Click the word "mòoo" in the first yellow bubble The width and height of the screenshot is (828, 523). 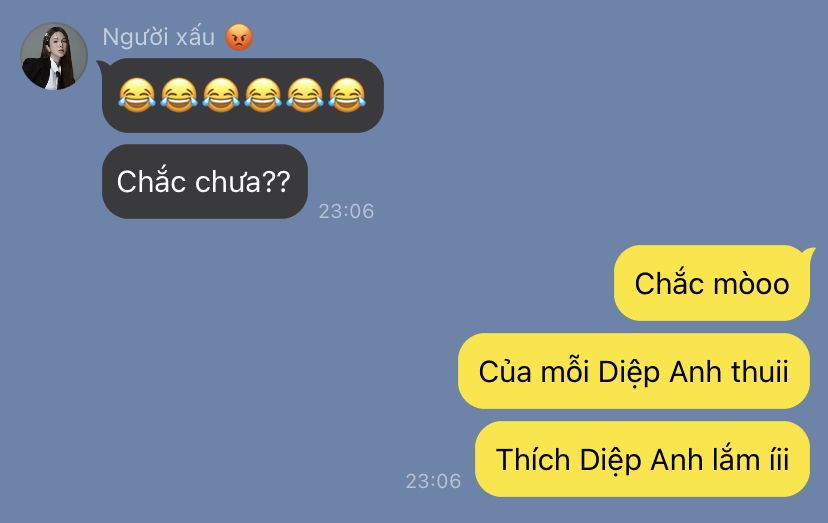click(x=751, y=284)
